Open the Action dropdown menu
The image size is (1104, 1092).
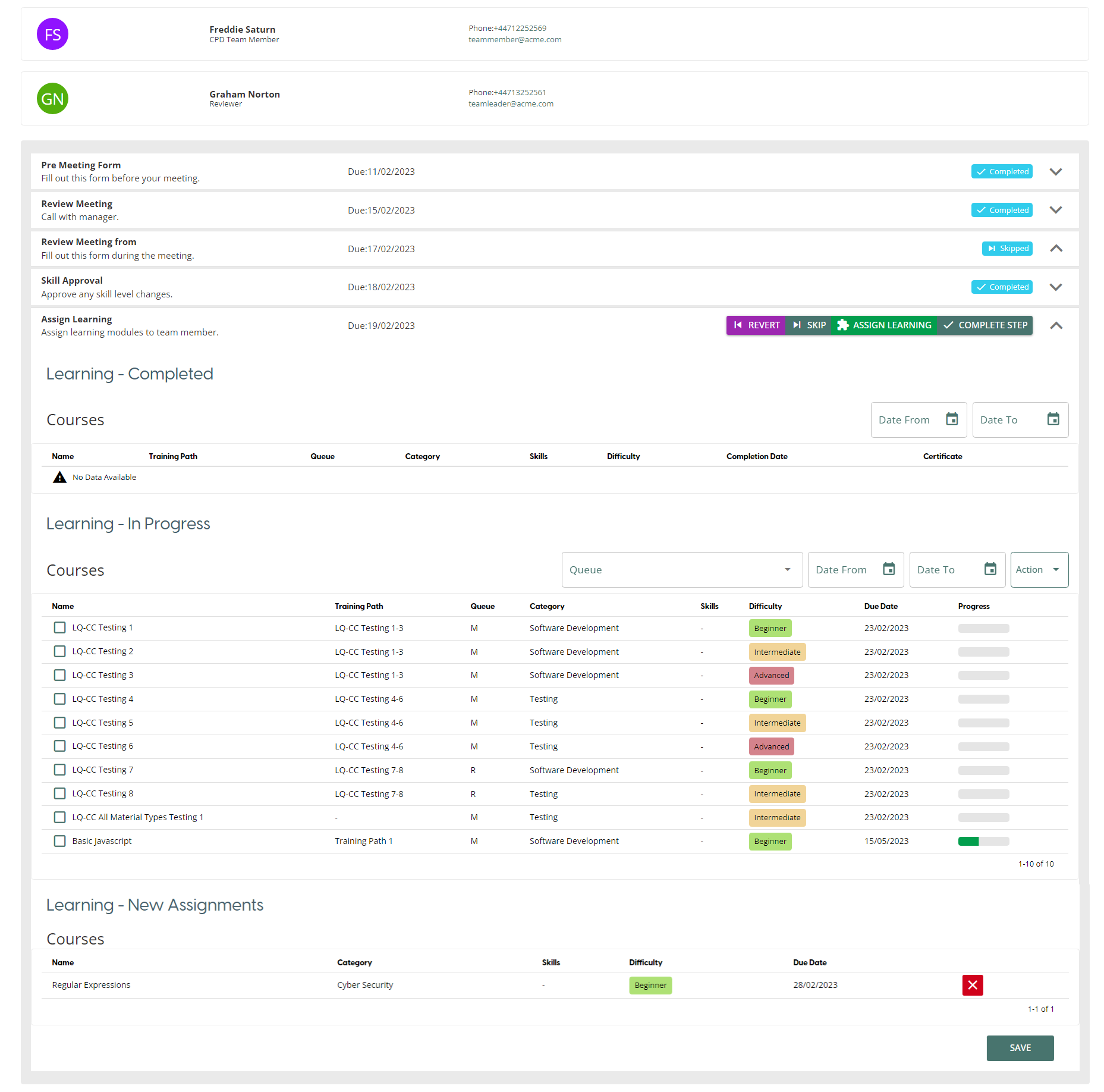pos(1039,570)
